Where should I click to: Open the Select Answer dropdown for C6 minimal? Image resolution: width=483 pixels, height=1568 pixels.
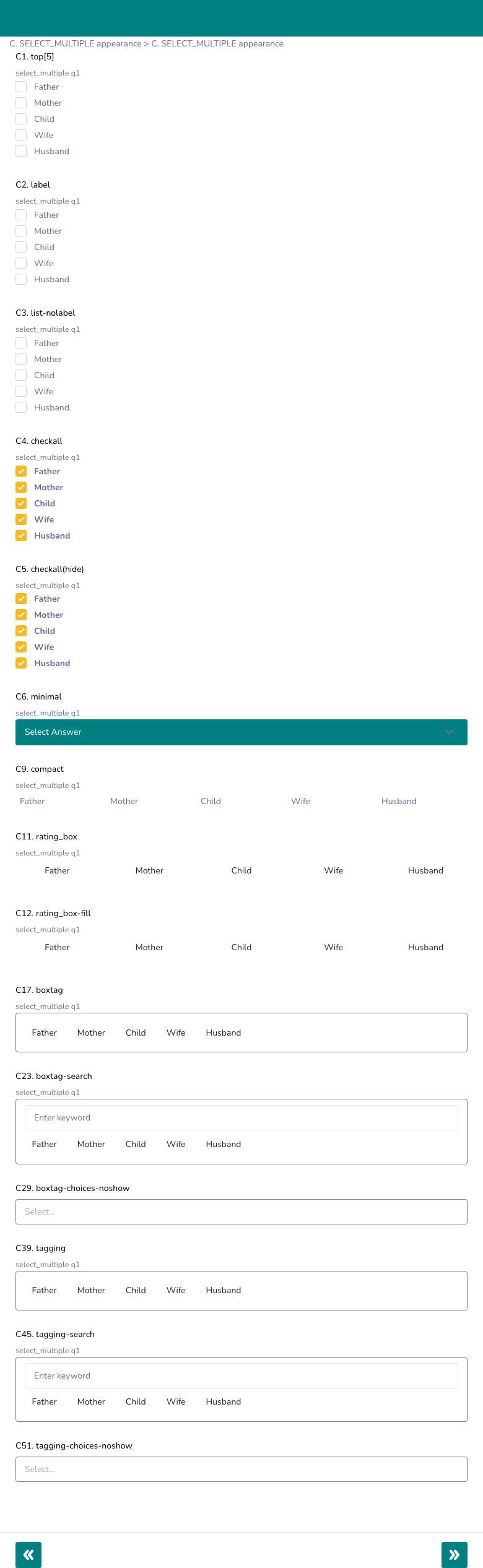pyautogui.click(x=241, y=732)
